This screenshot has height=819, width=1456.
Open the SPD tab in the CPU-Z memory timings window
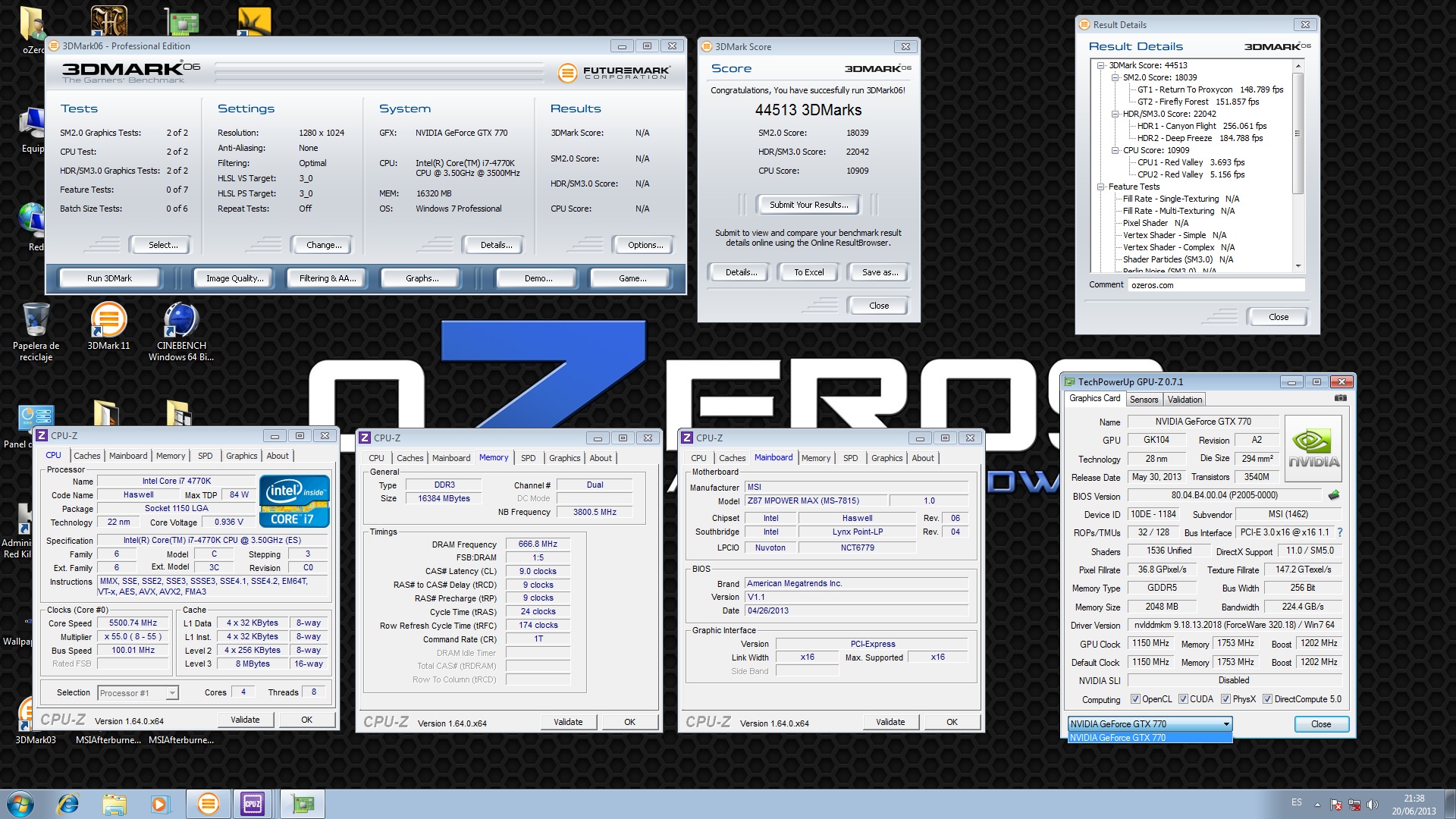529,458
